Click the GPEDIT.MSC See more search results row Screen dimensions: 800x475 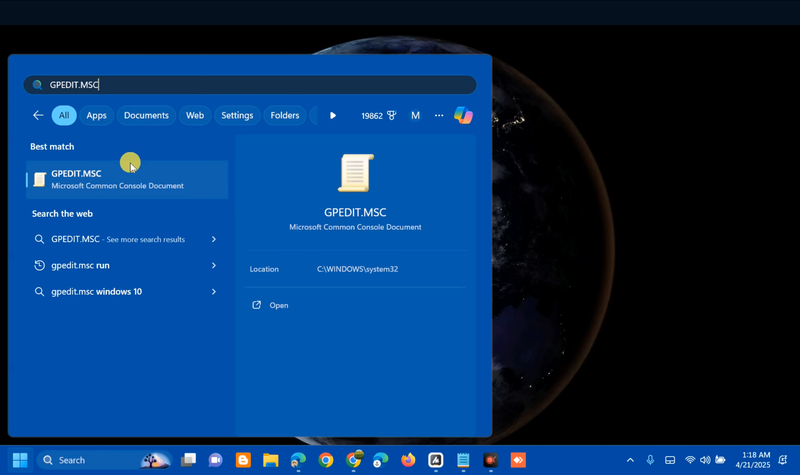tap(117, 239)
